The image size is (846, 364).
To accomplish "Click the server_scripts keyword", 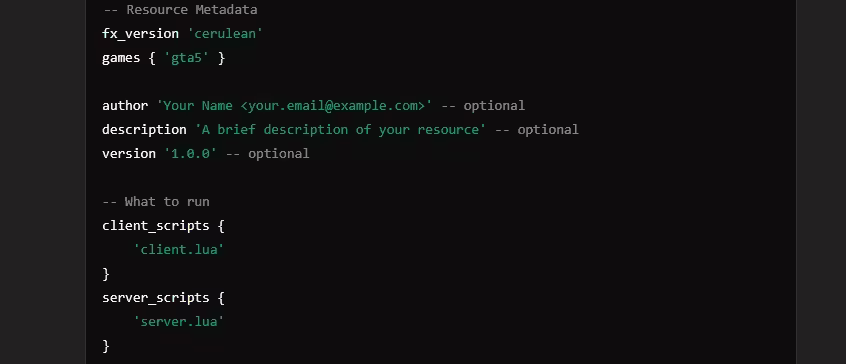I will coord(155,298).
